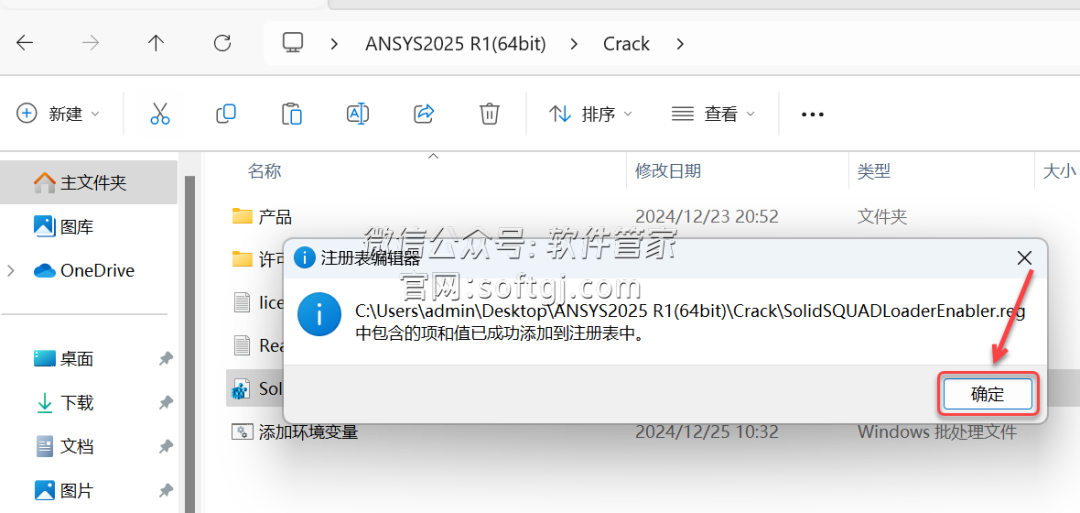
Task: Click the date 2024/12/23 20:52
Action: [x=707, y=217]
